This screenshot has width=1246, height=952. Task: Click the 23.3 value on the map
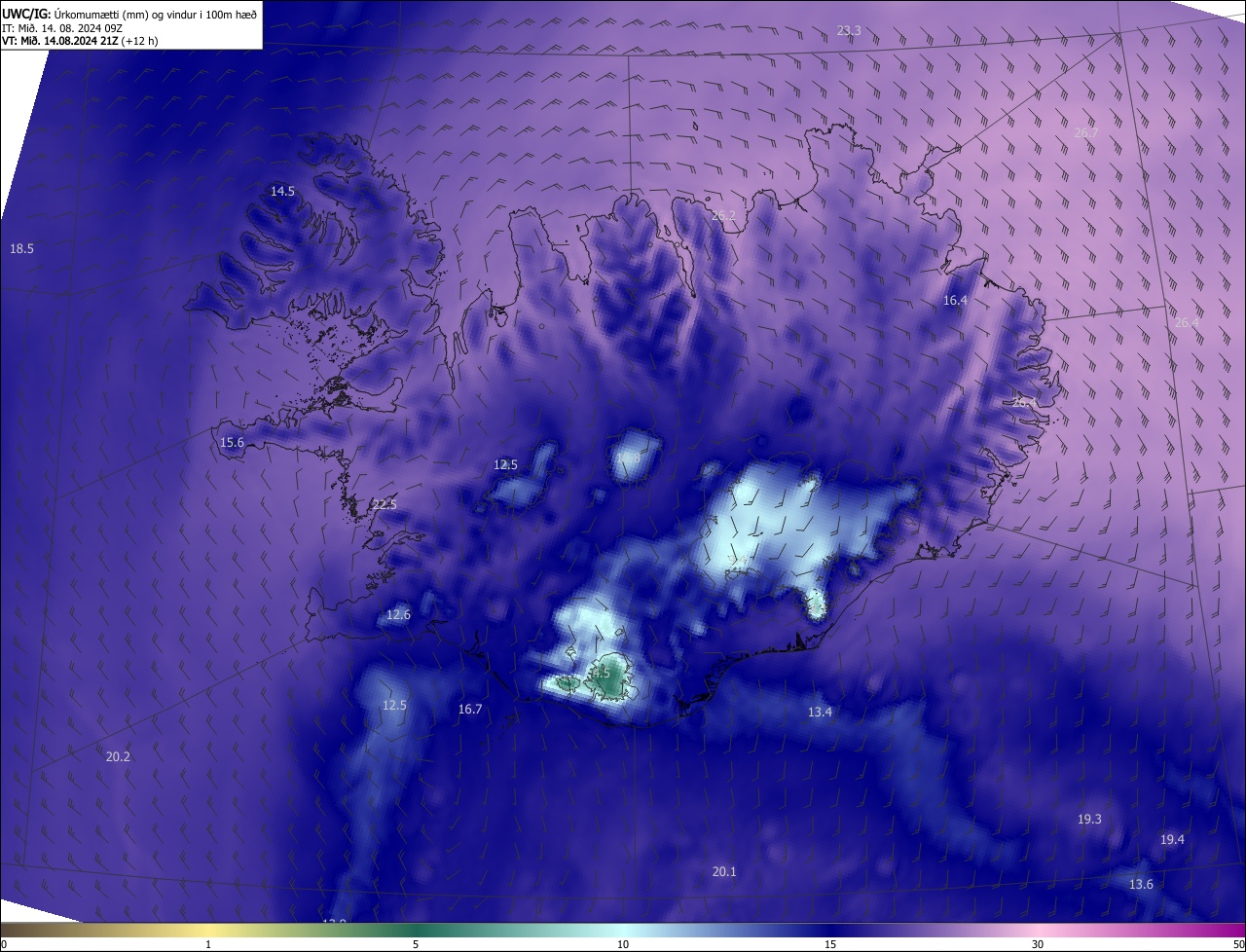pyautogui.click(x=849, y=31)
